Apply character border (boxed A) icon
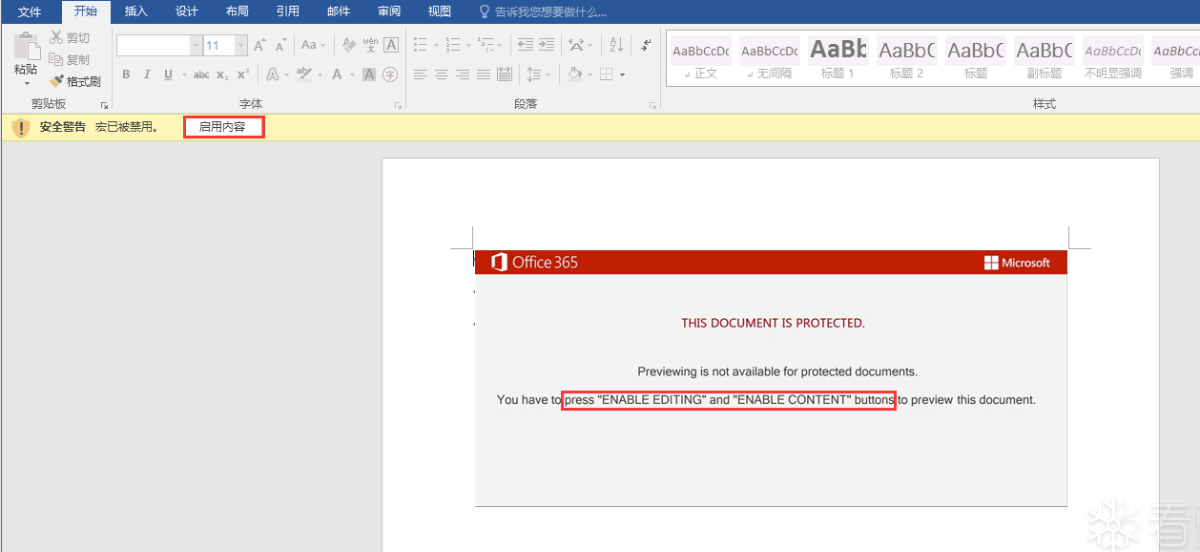Screen dimensions: 1200x552 (x=391, y=45)
